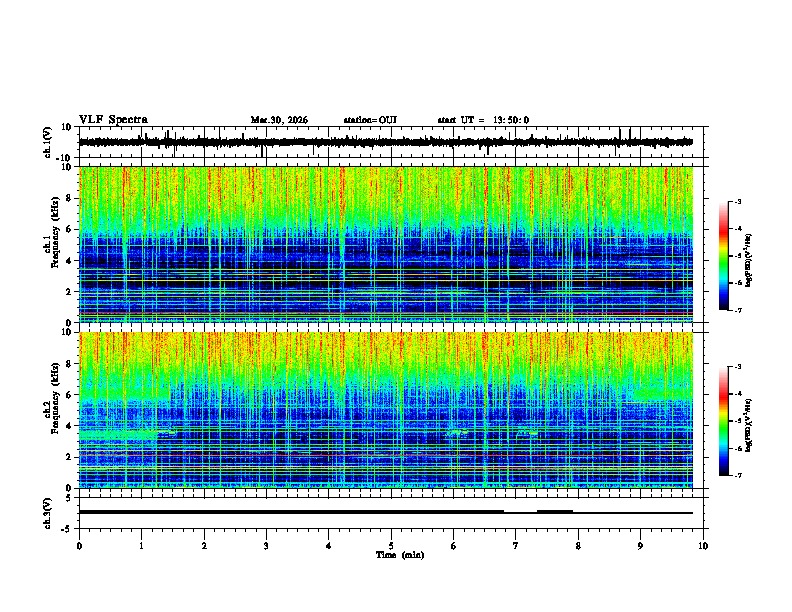The width and height of the screenshot is (792, 612).
Task: Click the ch.2 "Frequency (kHz)" axis label
Action: [x=55, y=398]
